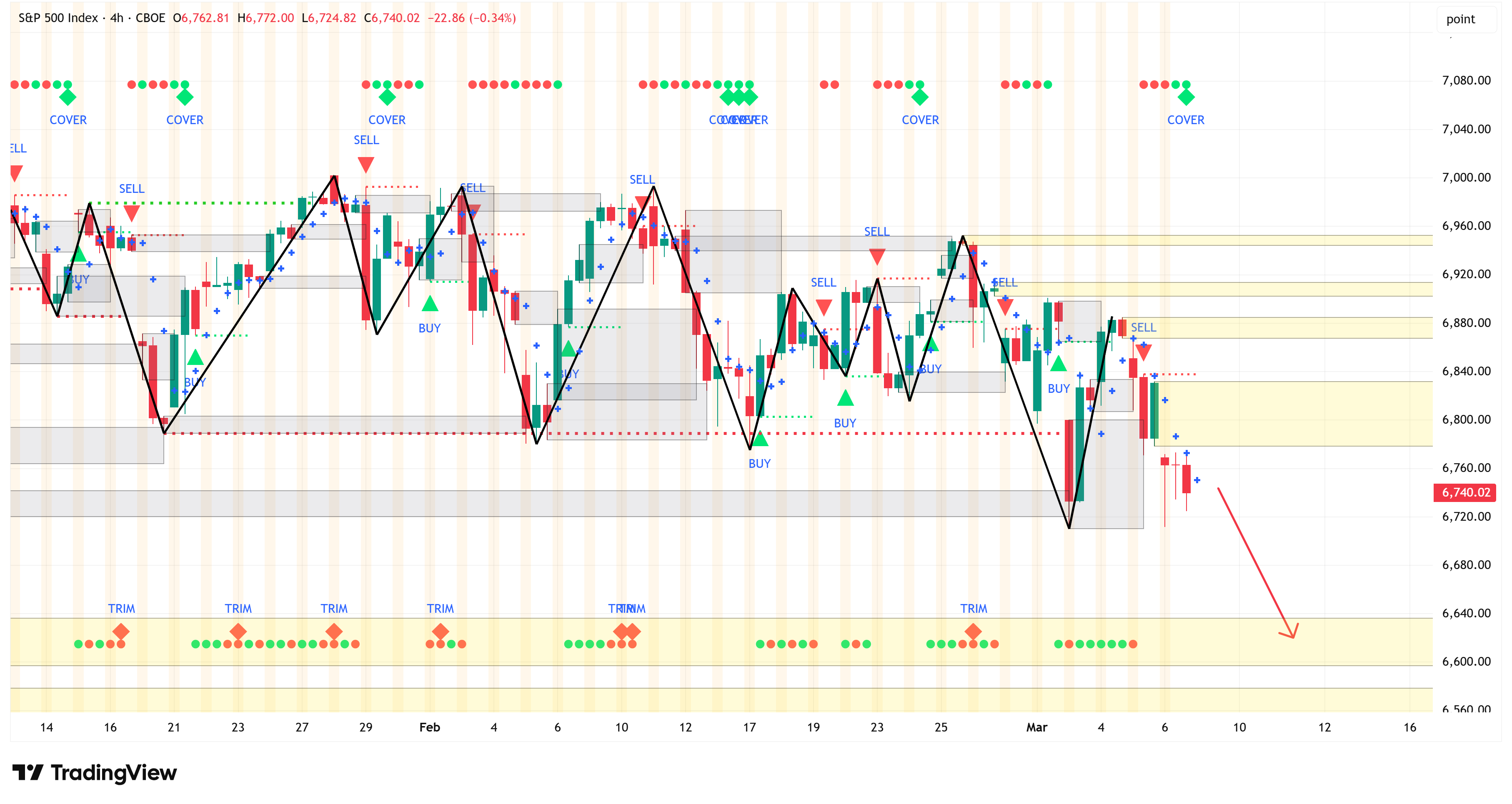Click the rightmost orange TRIM diamond marker
This screenshot has width=1512, height=804.
point(973,632)
